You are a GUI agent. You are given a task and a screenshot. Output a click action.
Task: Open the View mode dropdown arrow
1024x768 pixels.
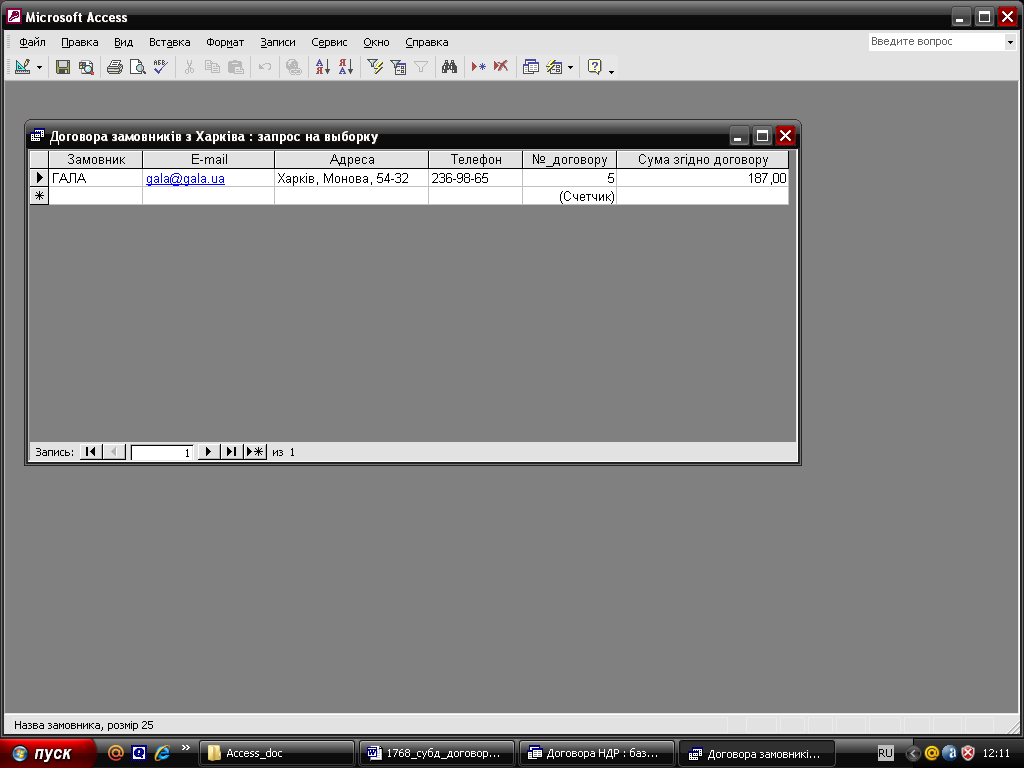click(39, 67)
